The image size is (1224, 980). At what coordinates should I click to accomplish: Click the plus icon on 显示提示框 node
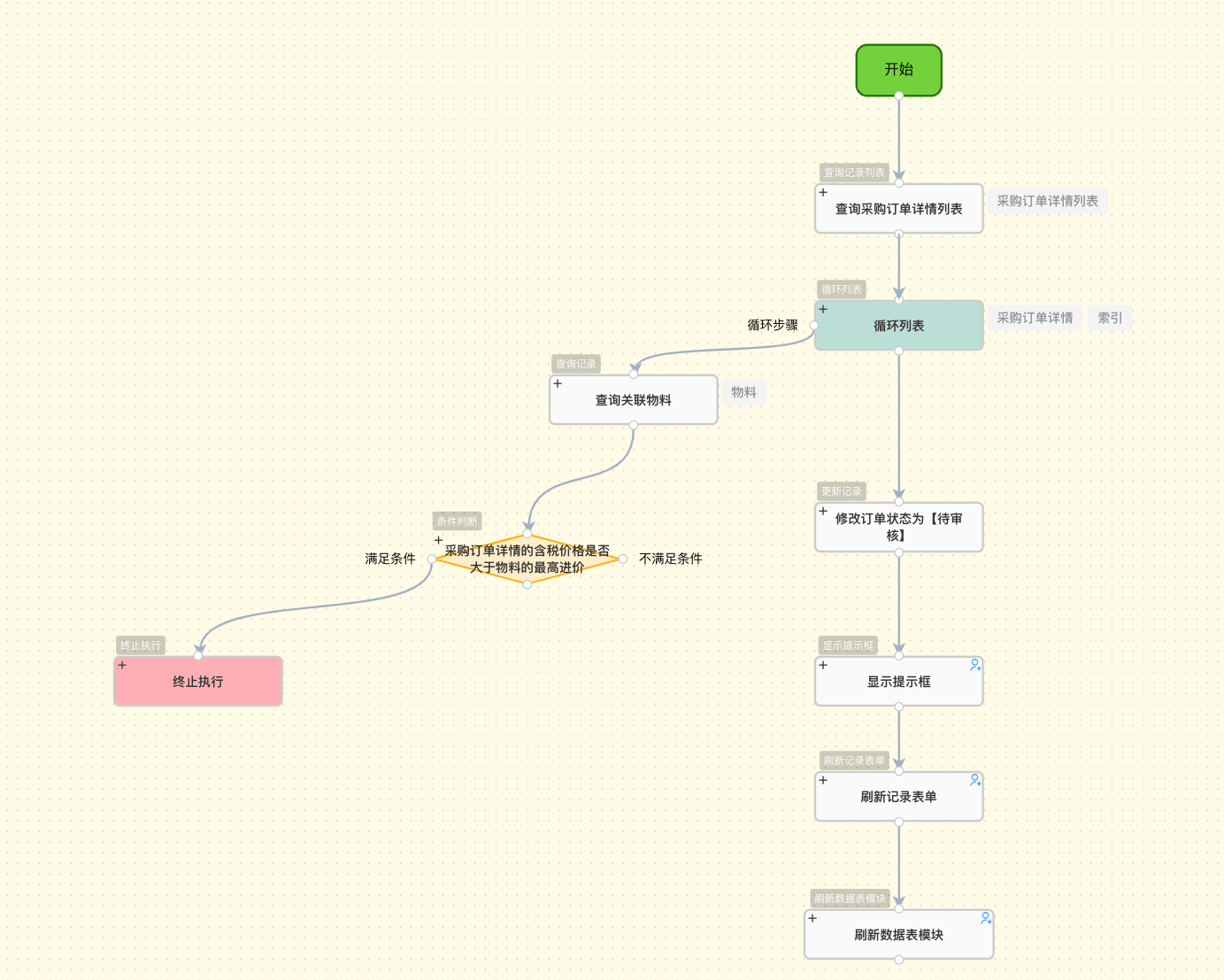[823, 665]
